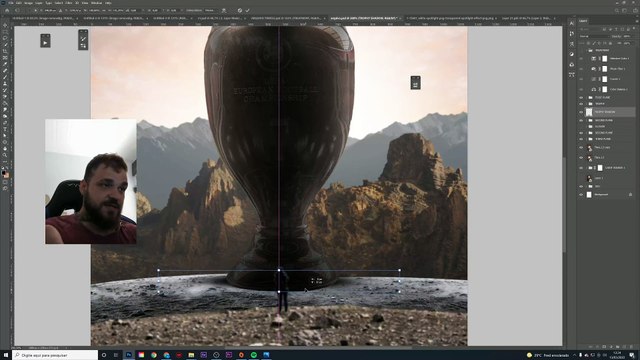Hide the Flara_L2 copy layer
640x360 pixels.
pyautogui.click(x=581, y=147)
